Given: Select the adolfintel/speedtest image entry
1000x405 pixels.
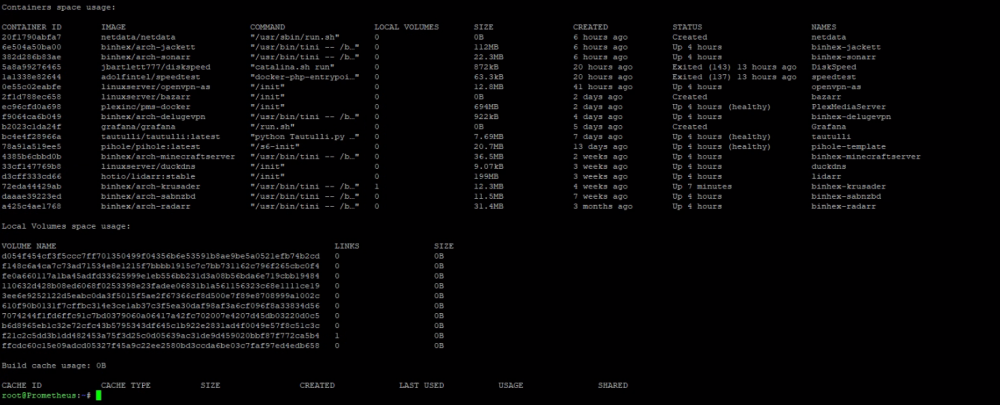Looking at the screenshot, I should coord(153,77).
